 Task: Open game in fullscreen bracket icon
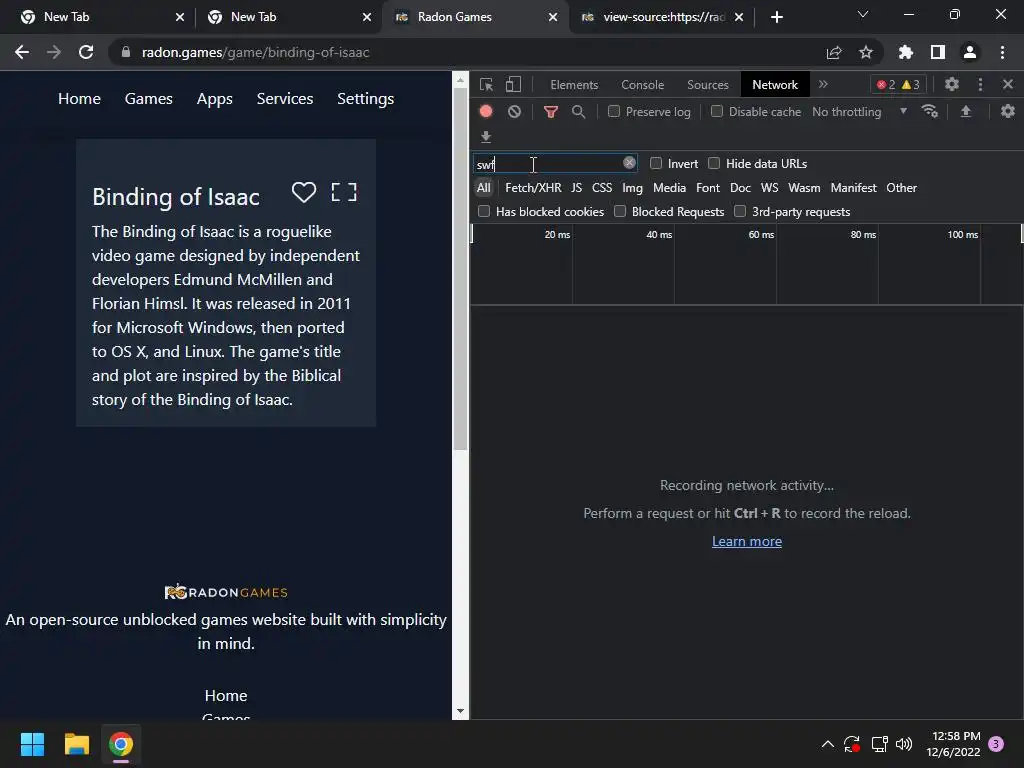[x=344, y=192]
